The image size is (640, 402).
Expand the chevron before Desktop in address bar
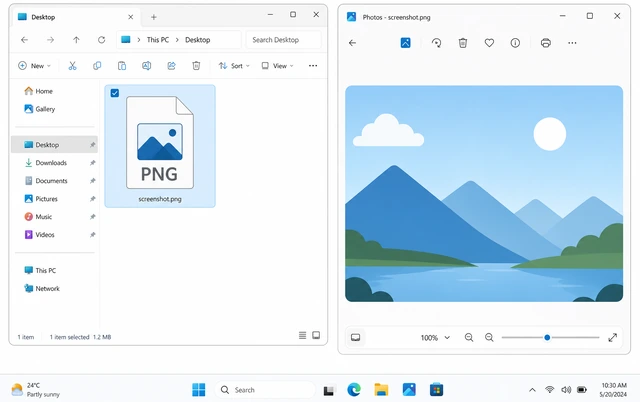click(x=177, y=40)
